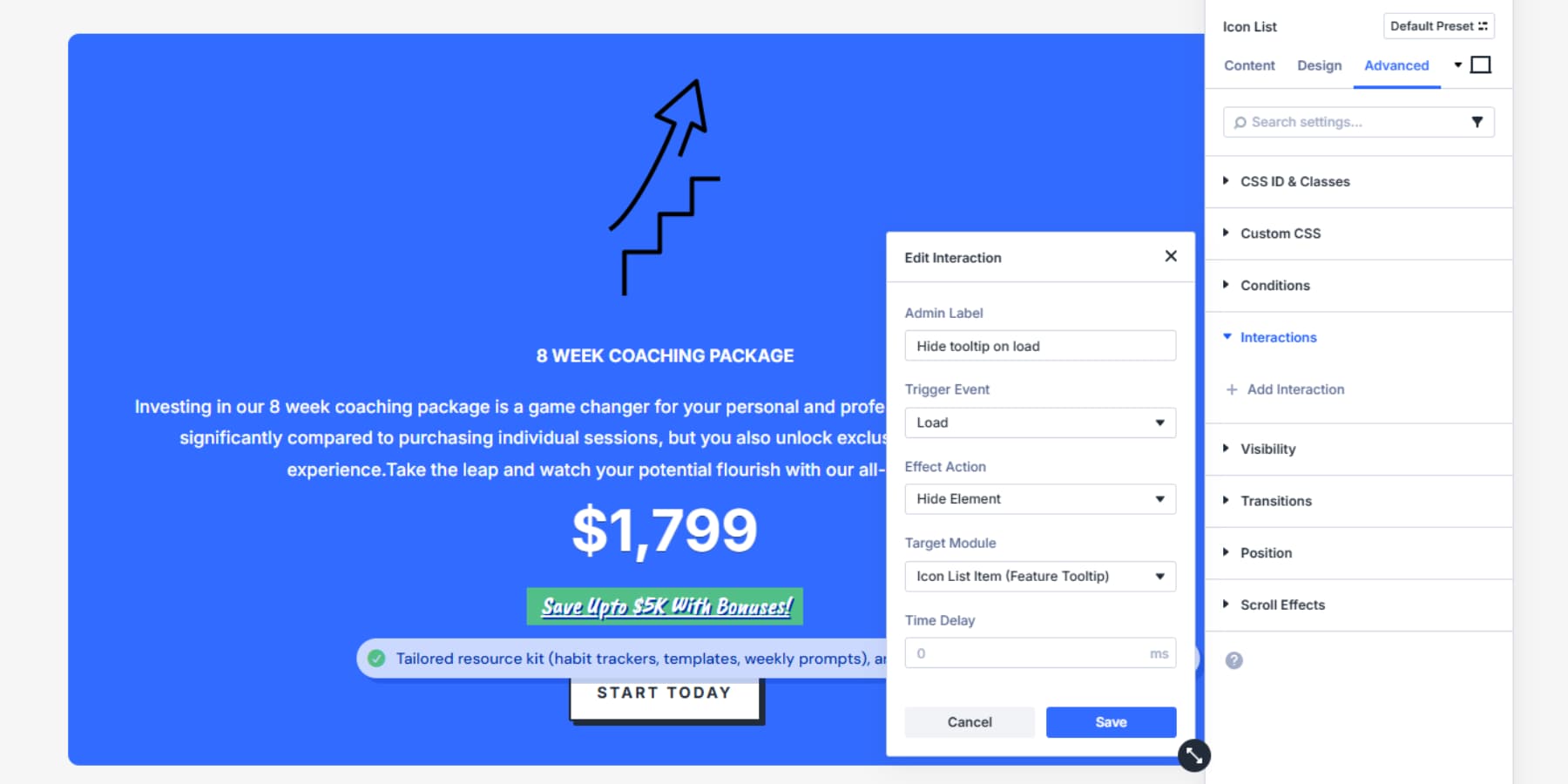Switch to the Content tab
The width and height of the screenshot is (1568, 784).
pos(1249,65)
